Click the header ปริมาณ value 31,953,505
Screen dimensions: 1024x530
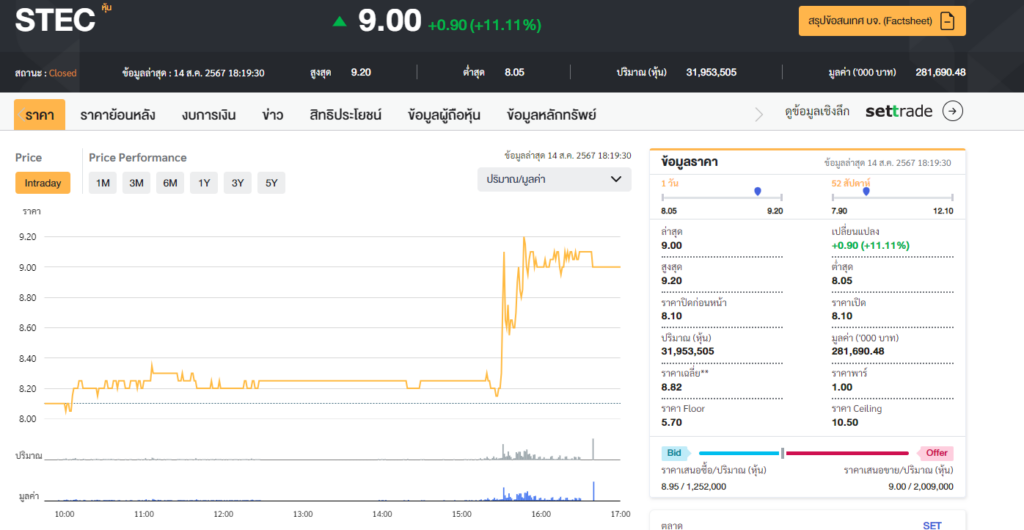(x=711, y=72)
